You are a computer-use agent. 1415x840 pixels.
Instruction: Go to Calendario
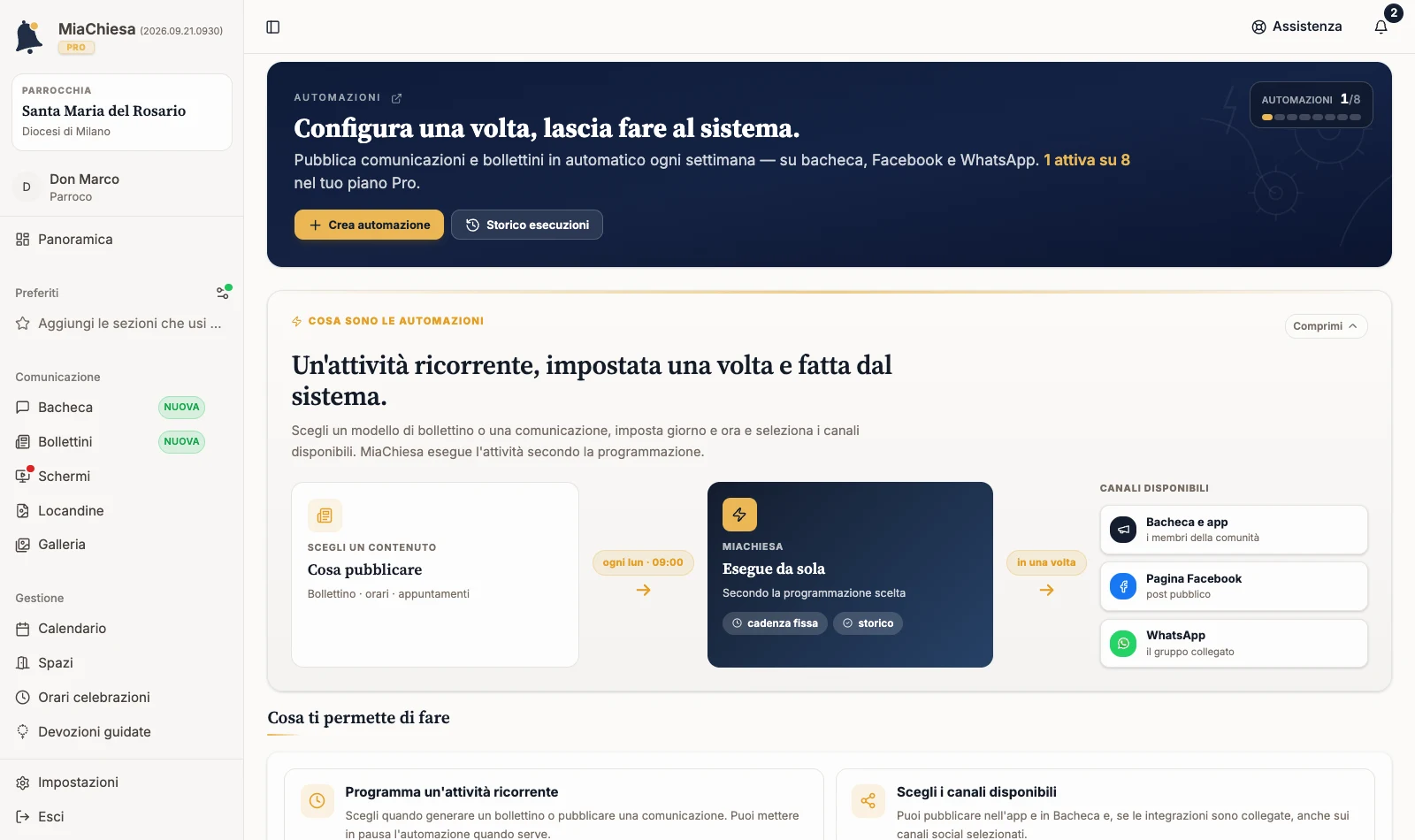click(122, 629)
